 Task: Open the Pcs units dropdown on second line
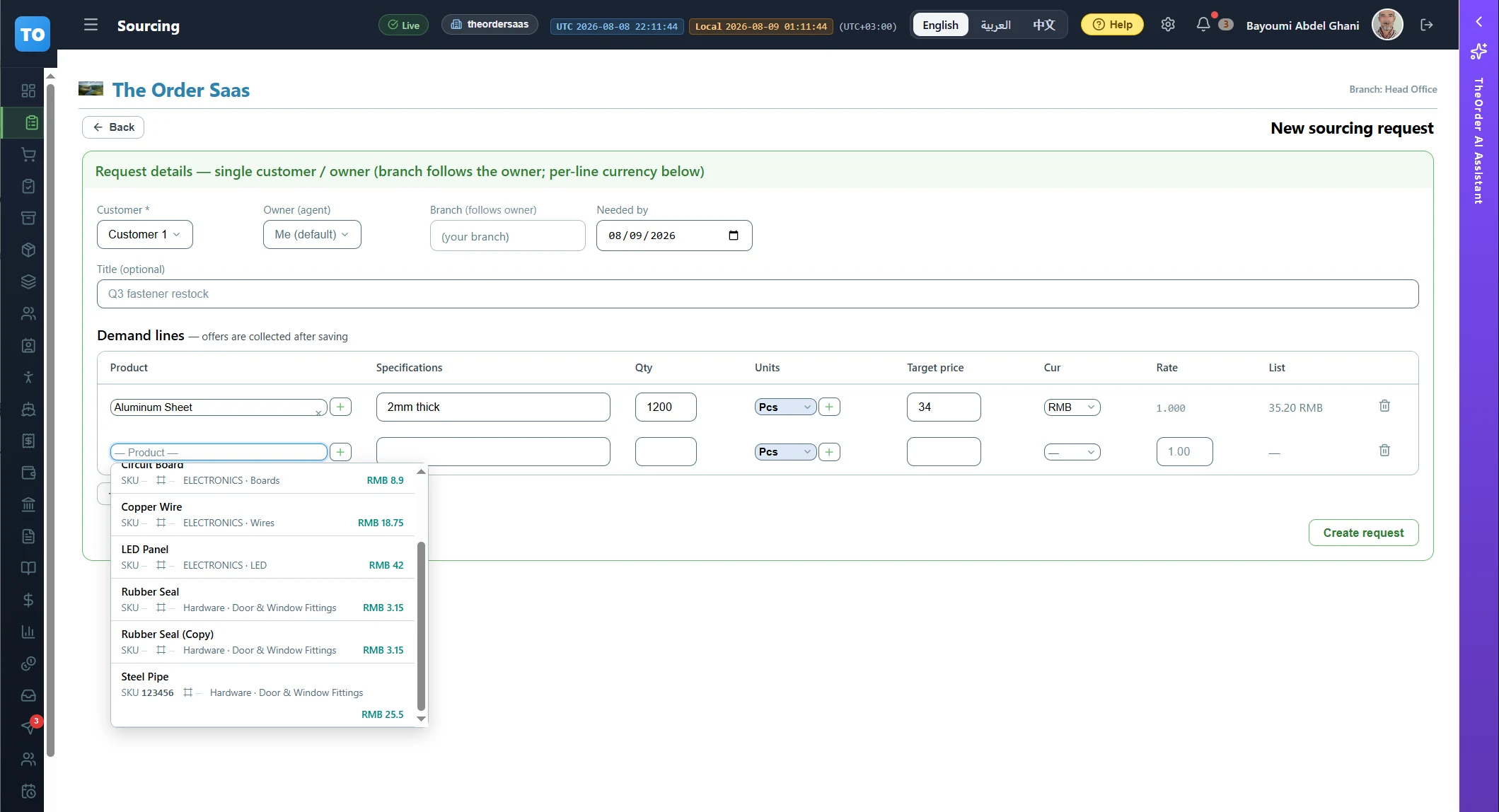tap(785, 452)
